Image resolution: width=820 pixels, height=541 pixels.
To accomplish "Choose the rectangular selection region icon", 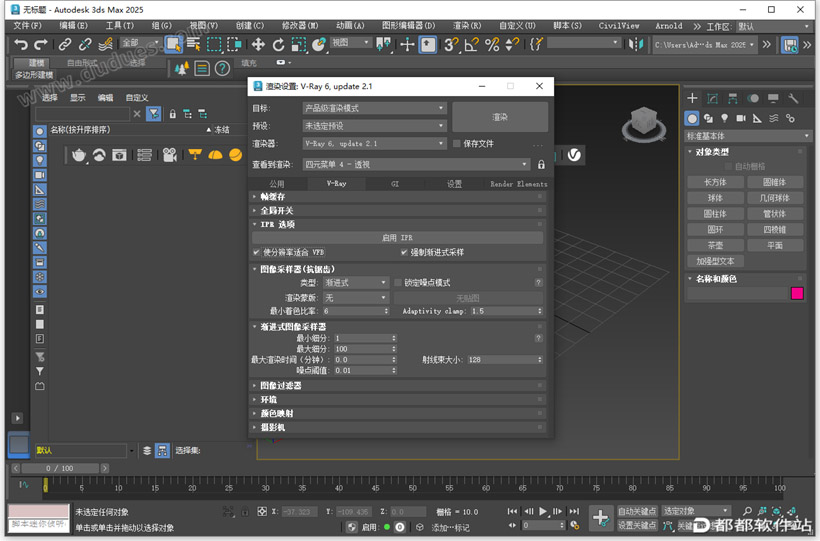I will pos(214,44).
